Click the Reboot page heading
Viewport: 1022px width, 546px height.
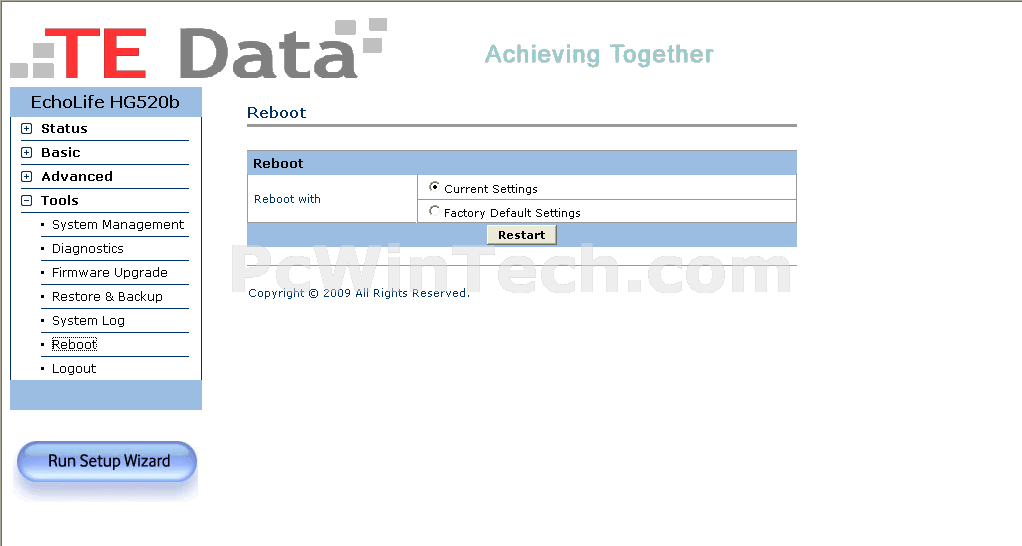pyautogui.click(x=276, y=113)
